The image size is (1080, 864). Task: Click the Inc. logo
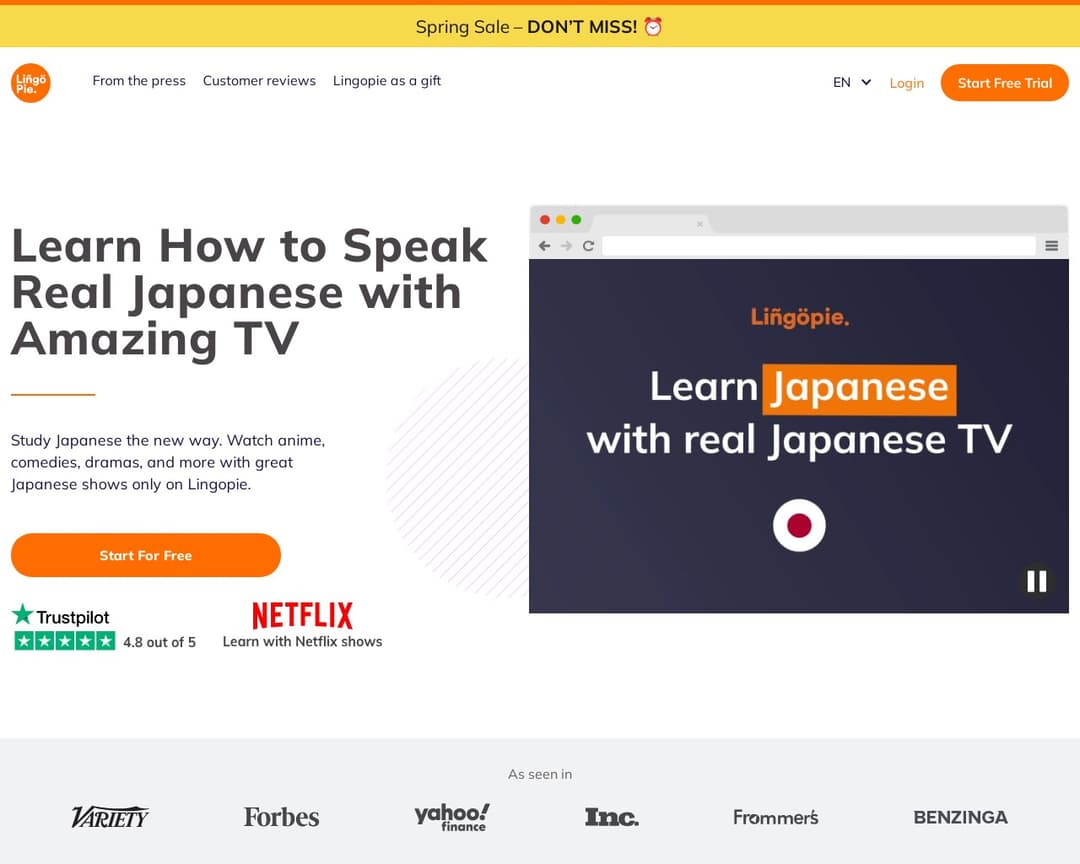pyautogui.click(x=612, y=817)
